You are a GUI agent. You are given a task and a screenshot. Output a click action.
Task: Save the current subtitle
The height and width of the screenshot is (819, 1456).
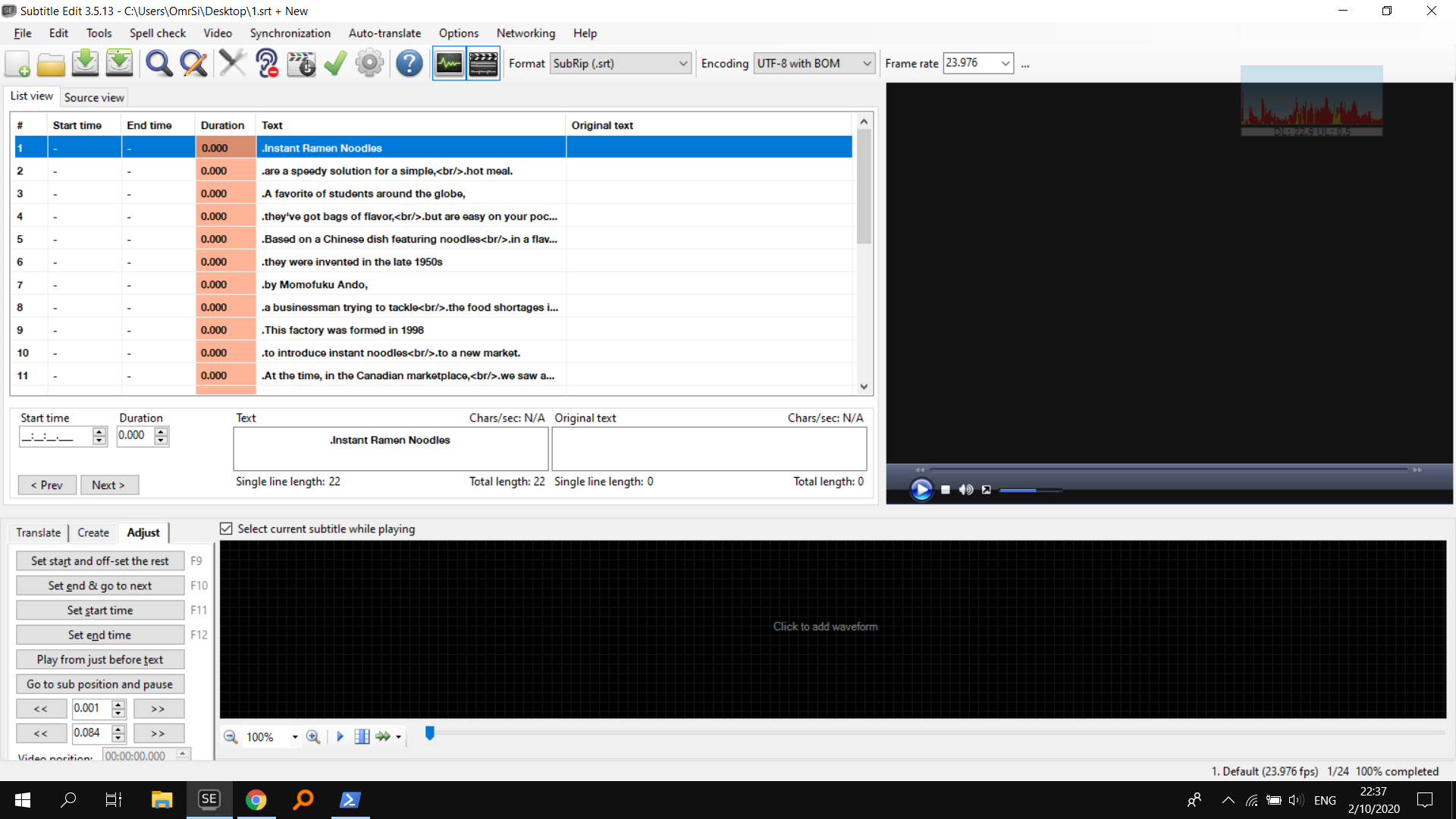point(85,63)
